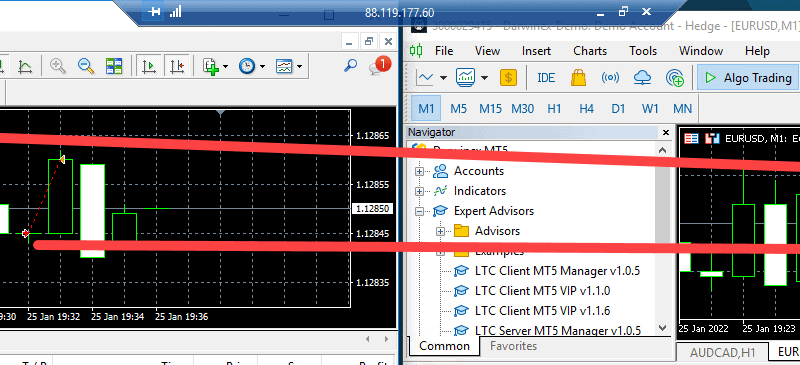Open the indicators list add icon
Viewport: 800px width, 365px height.
[211, 66]
